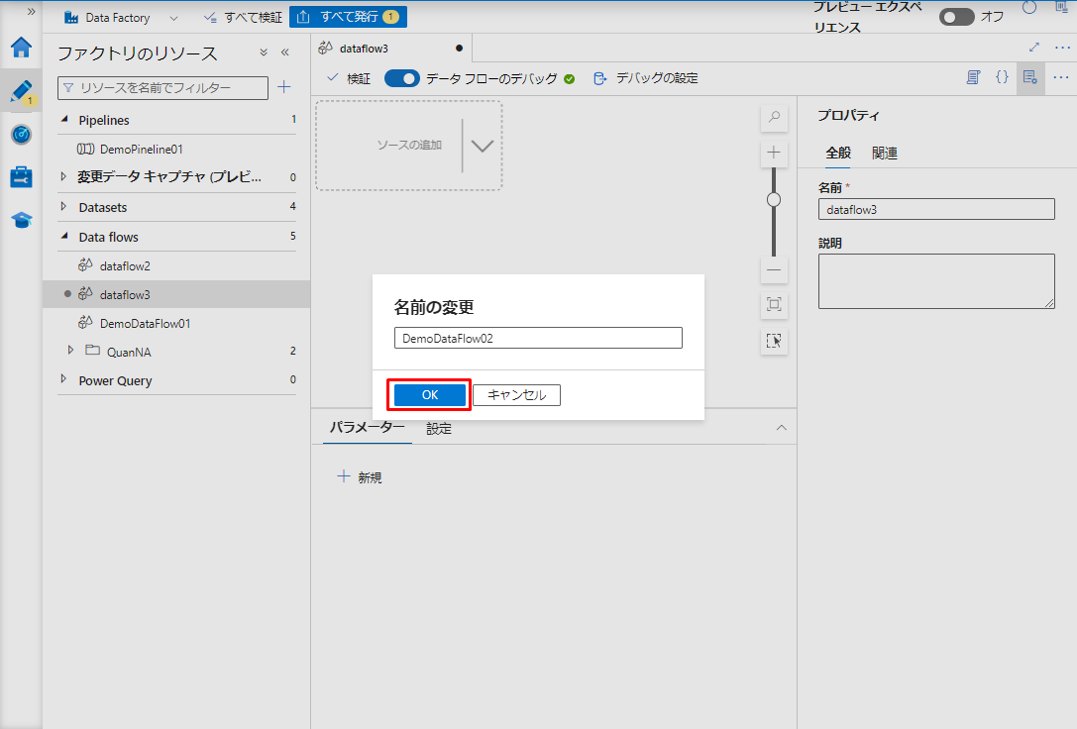Click the Publish all button
Image resolution: width=1077 pixels, height=729 pixels.
click(x=348, y=16)
